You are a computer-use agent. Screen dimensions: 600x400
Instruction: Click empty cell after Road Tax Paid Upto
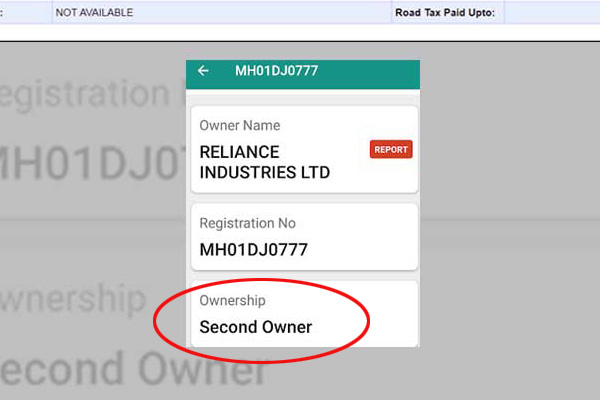(550, 12)
